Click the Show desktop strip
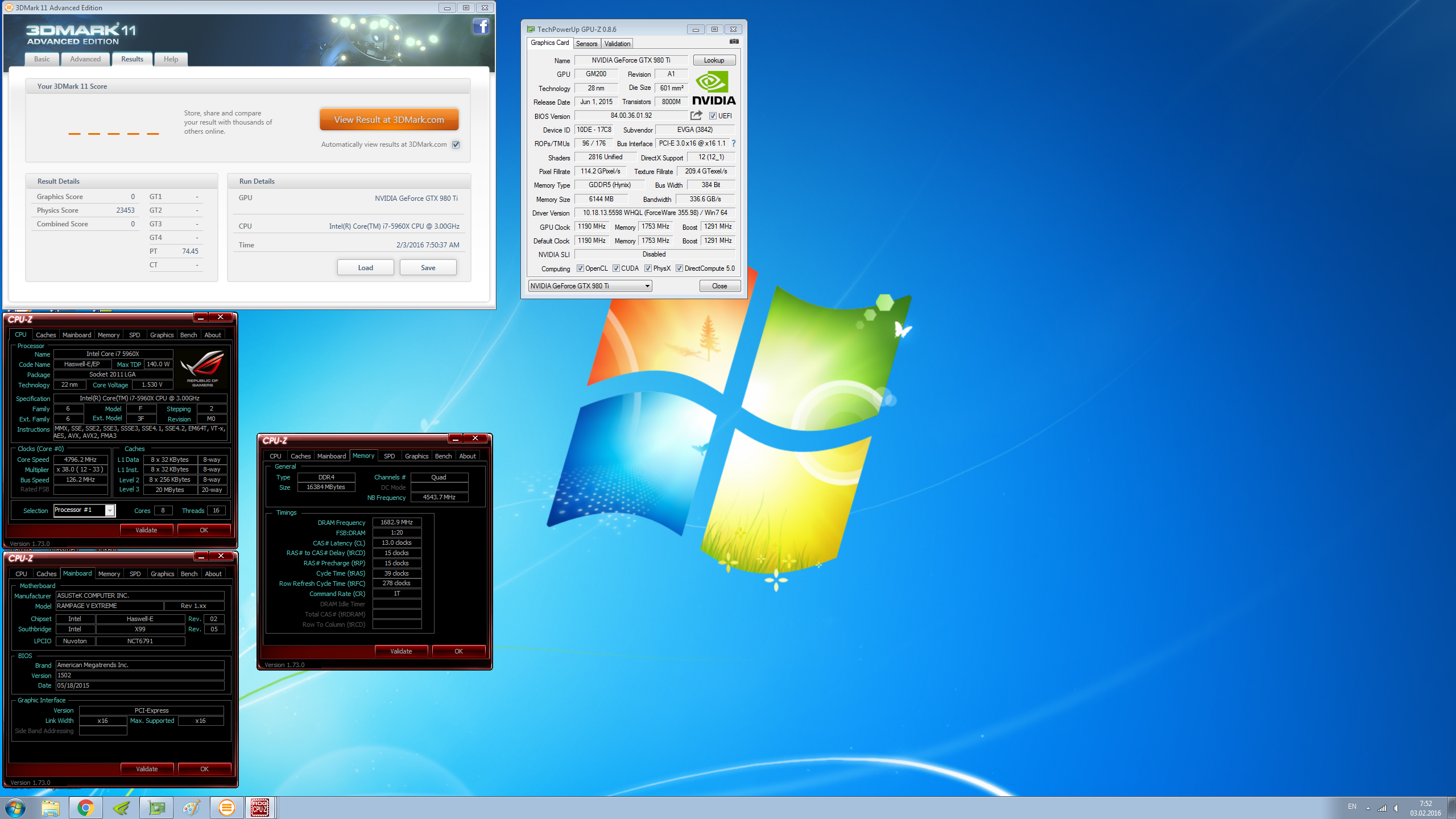This screenshot has width=1456, height=819. 1451,808
